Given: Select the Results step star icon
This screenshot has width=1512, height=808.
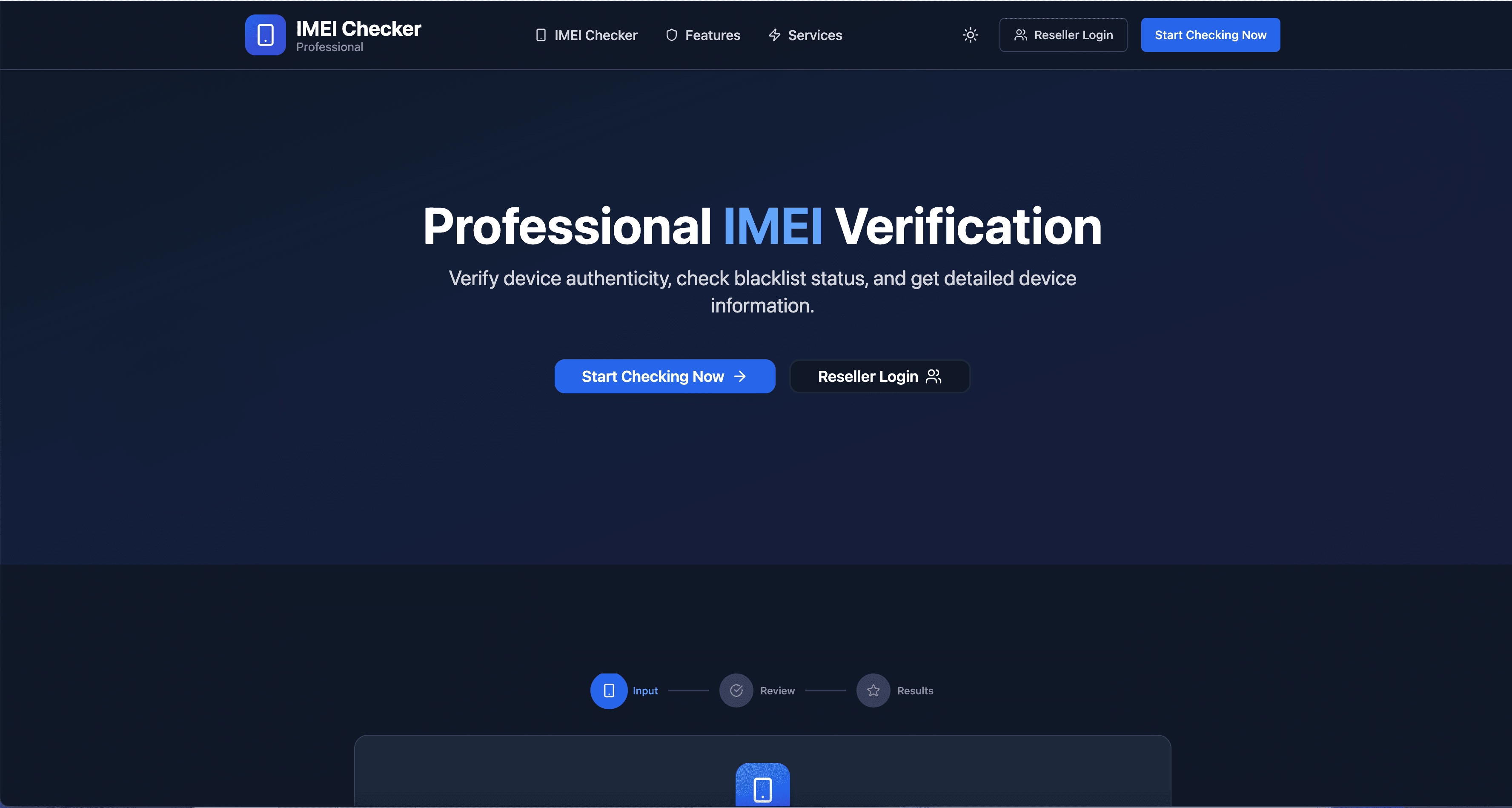Looking at the screenshot, I should (873, 691).
